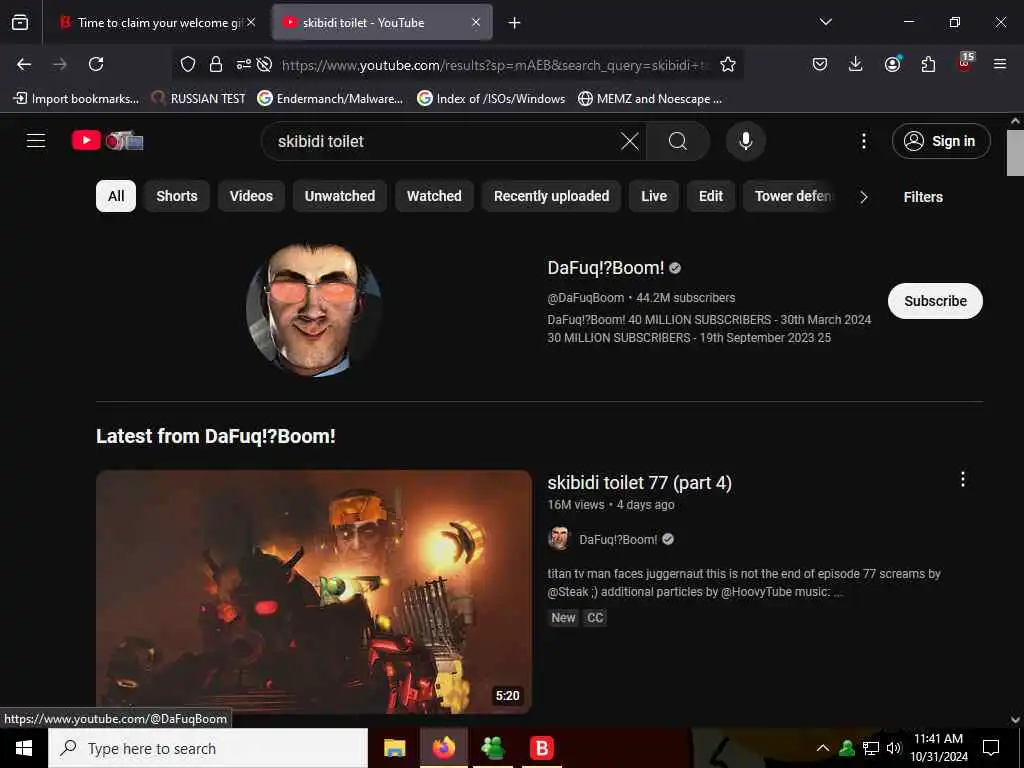This screenshot has width=1024, height=768.
Task: Open options for skibidi toilet 77 video
Action: [963, 479]
